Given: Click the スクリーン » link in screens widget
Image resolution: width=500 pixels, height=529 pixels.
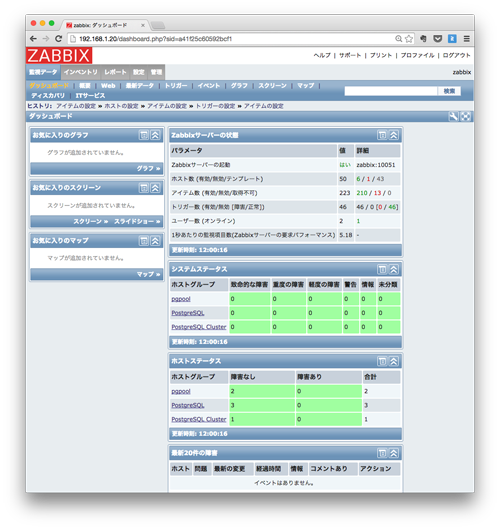Looking at the screenshot, I should pyautogui.click(x=91, y=221).
